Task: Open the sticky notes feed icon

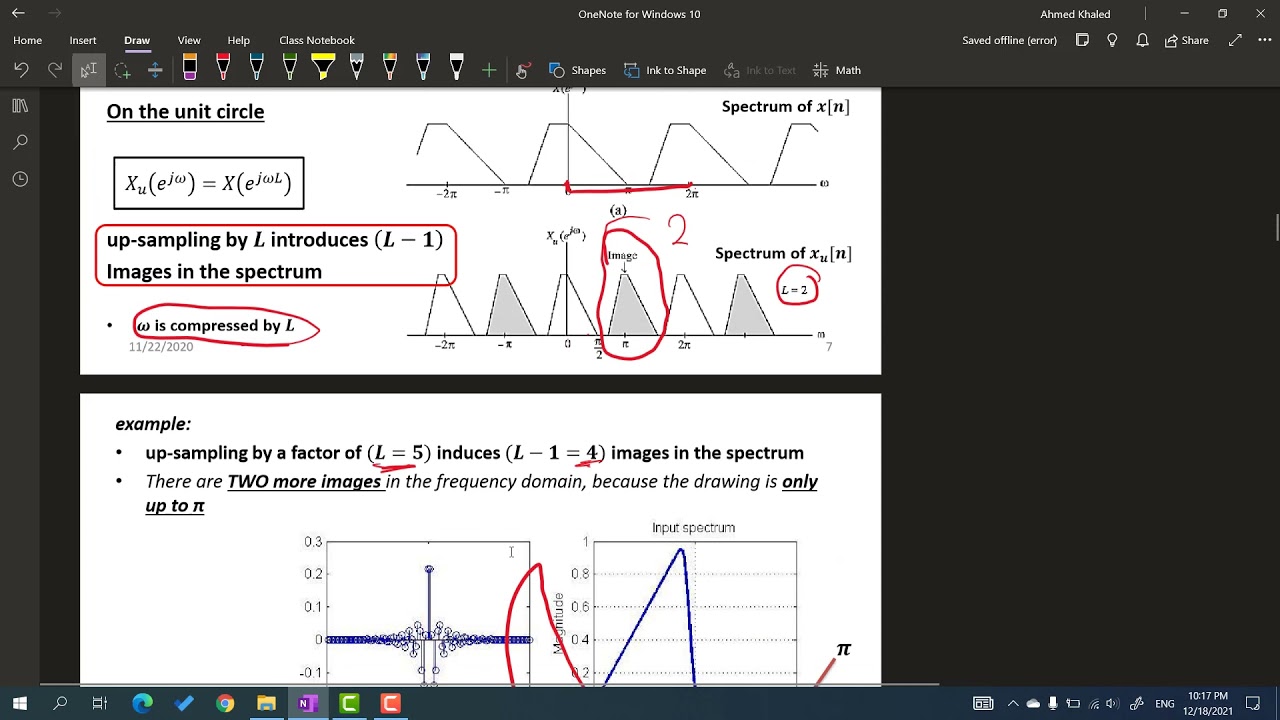Action: click(1082, 40)
